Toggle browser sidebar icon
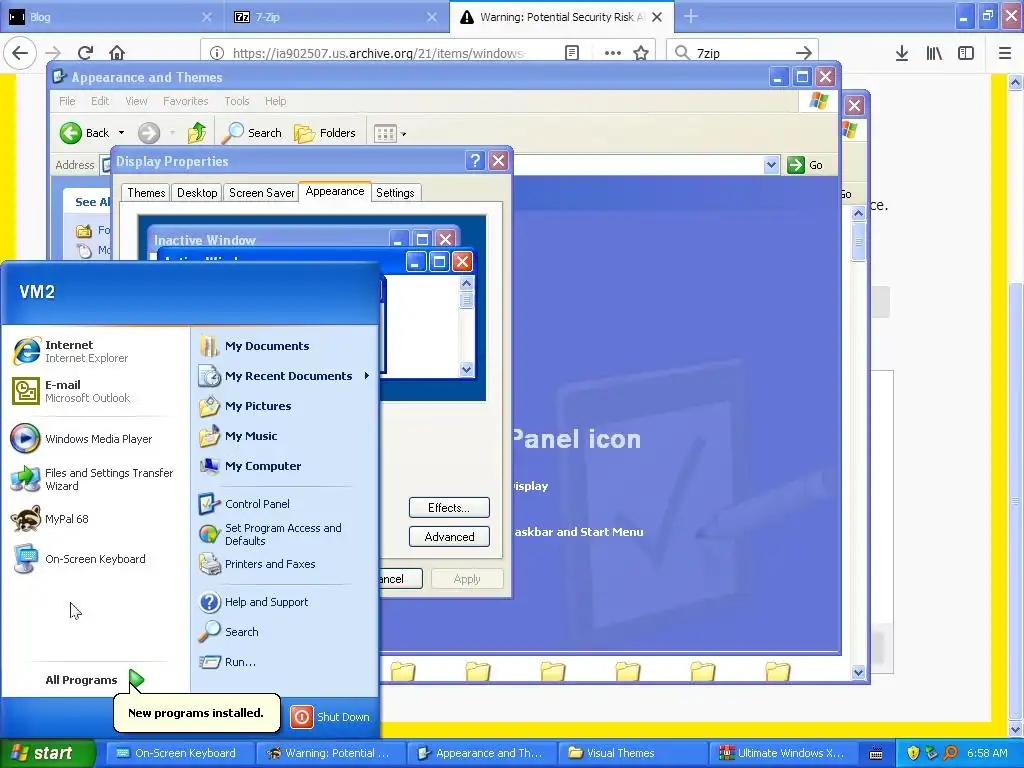Image resolution: width=1024 pixels, height=768 pixels. [966, 53]
